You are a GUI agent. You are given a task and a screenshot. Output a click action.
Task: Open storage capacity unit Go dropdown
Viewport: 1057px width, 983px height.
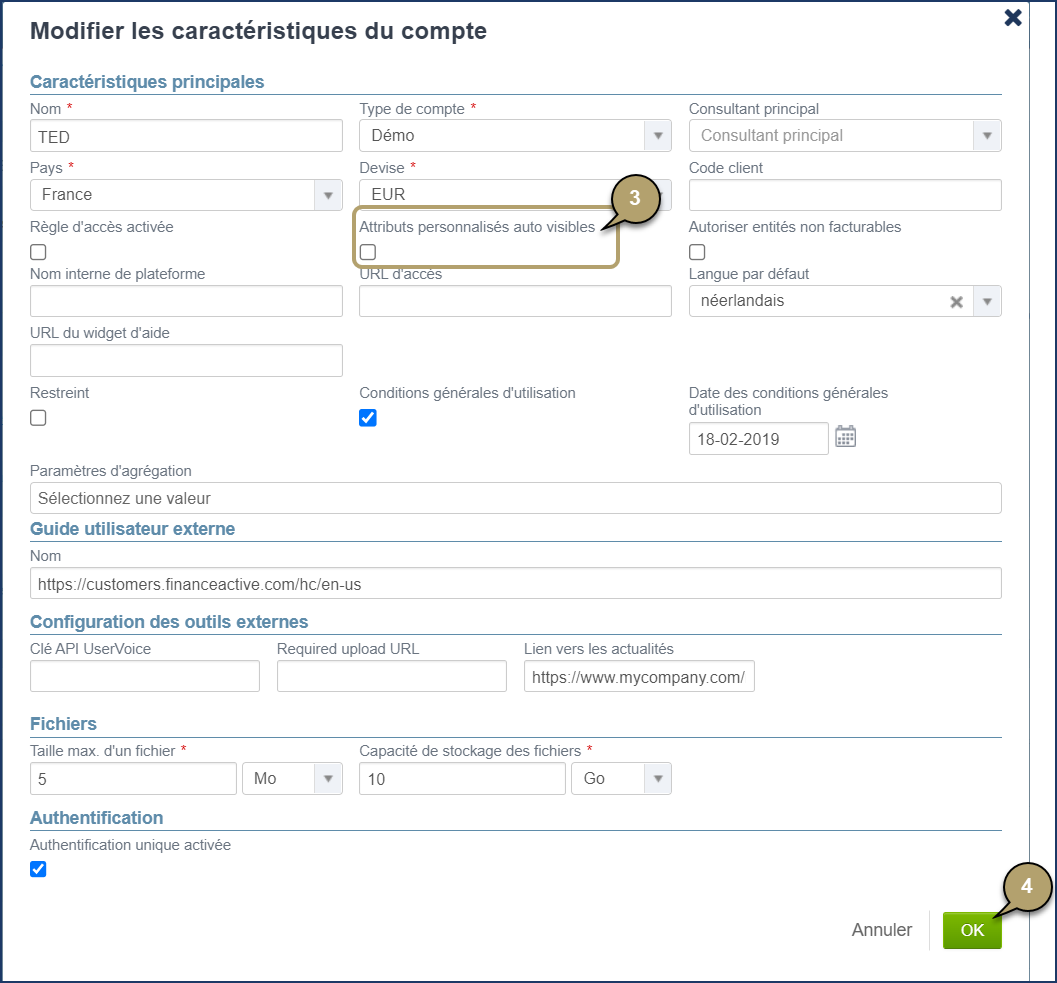click(x=657, y=778)
